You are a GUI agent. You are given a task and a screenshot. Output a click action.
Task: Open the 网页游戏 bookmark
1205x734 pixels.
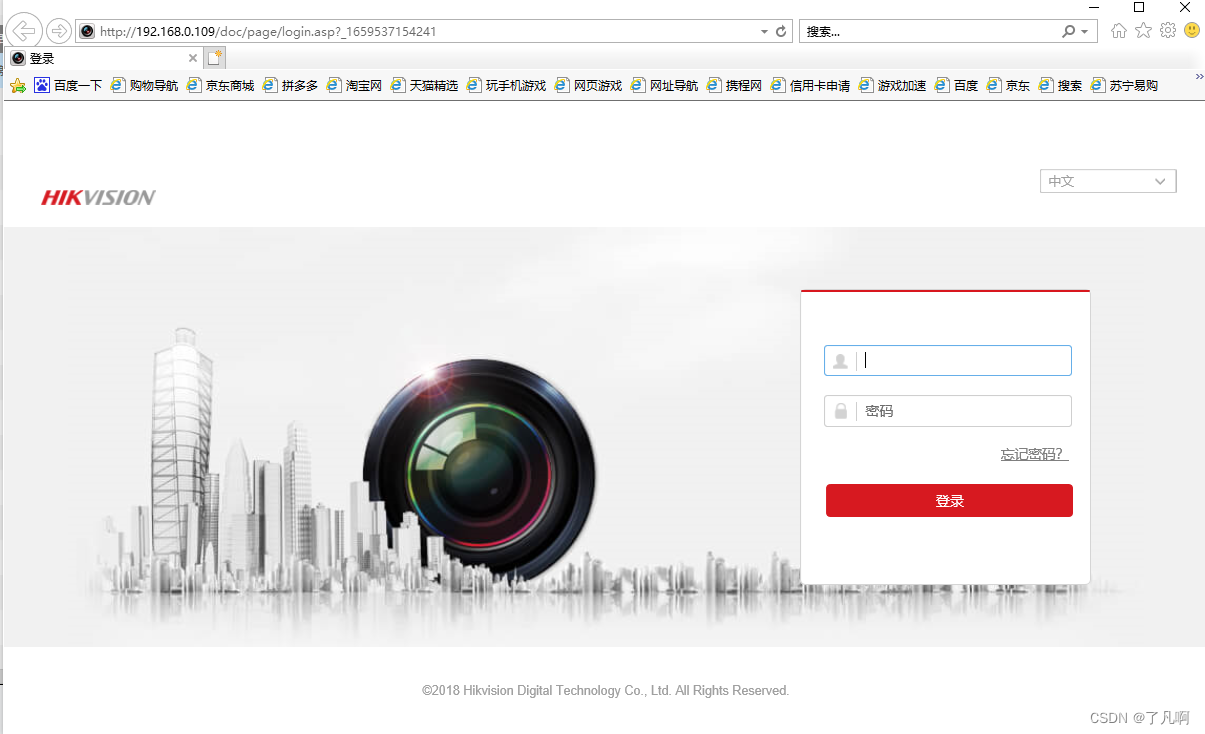click(x=588, y=86)
